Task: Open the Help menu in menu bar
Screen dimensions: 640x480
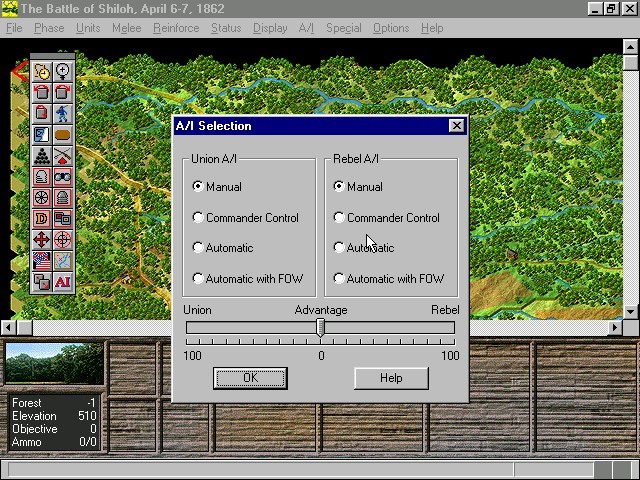Action: point(432,28)
